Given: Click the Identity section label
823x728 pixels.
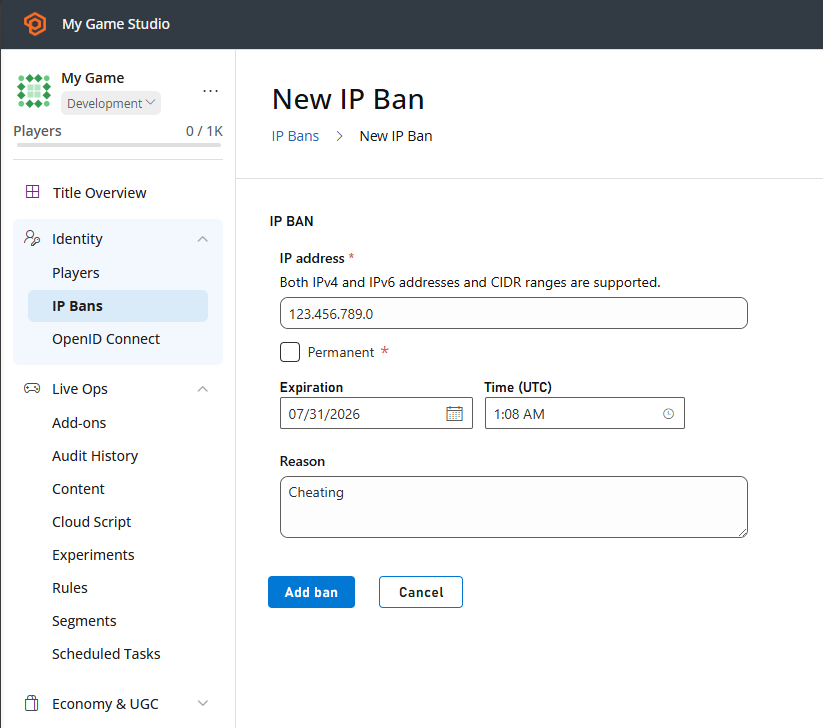Looking at the screenshot, I should click(77, 239).
